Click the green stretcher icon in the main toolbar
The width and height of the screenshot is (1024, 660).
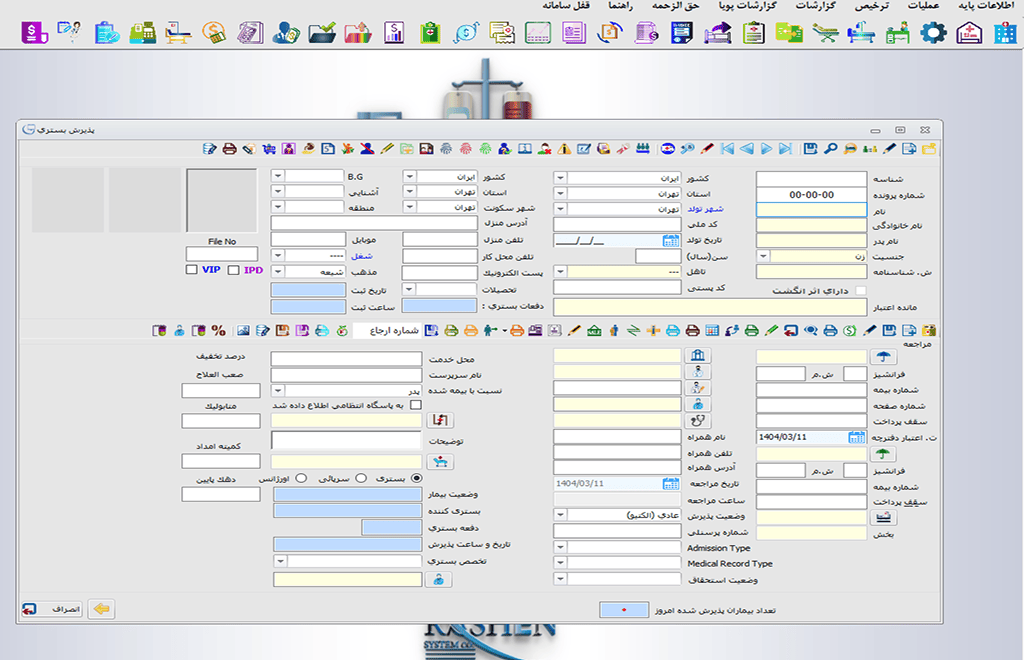[825, 32]
